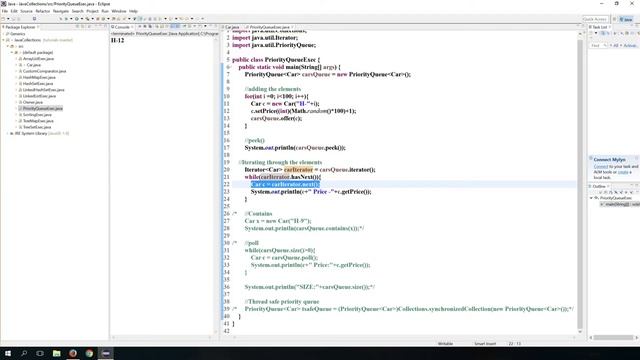
Task: Collapse all in Package Explorer toolbar
Action: point(77,27)
